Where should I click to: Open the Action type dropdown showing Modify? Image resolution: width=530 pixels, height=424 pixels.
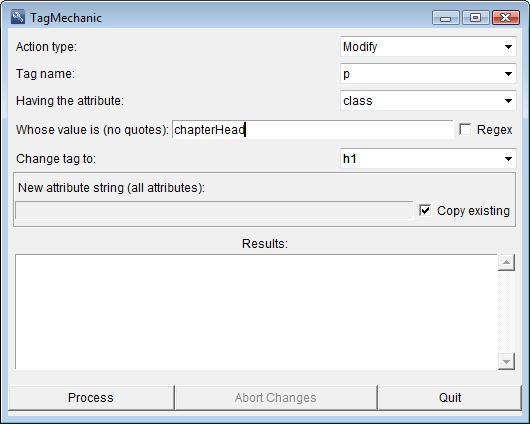tap(428, 47)
